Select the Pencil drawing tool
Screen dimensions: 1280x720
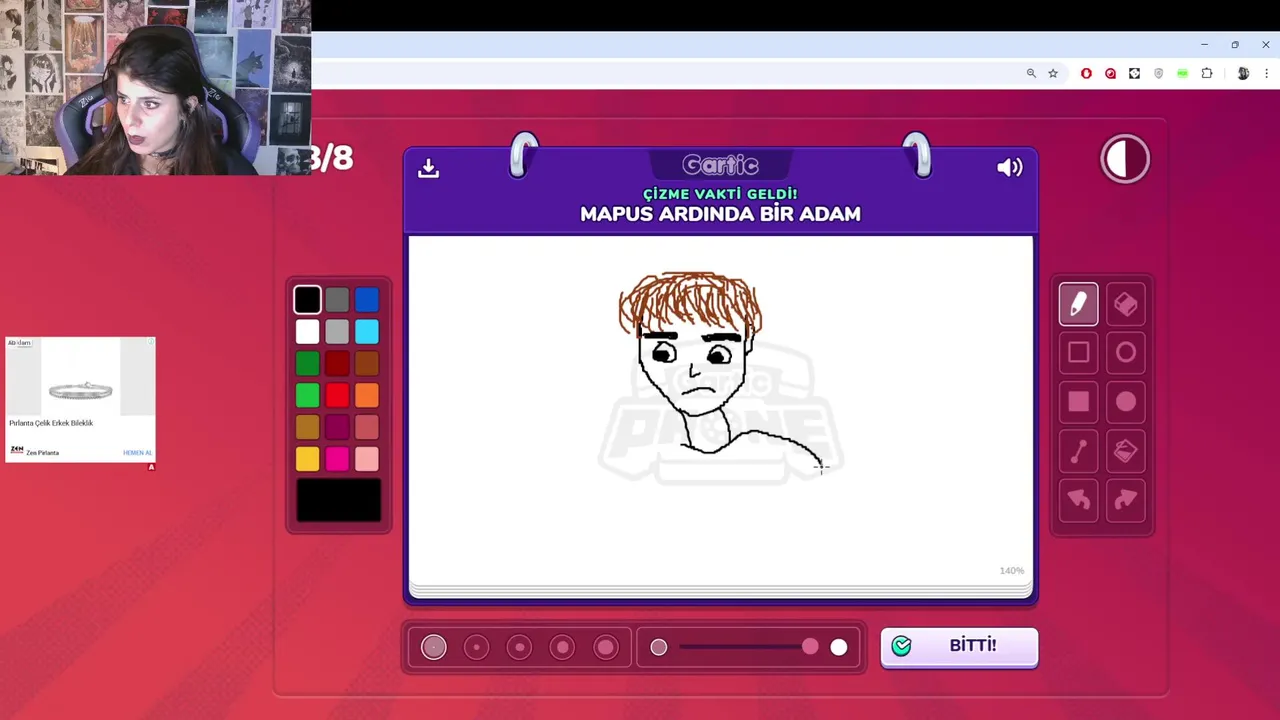point(1078,304)
